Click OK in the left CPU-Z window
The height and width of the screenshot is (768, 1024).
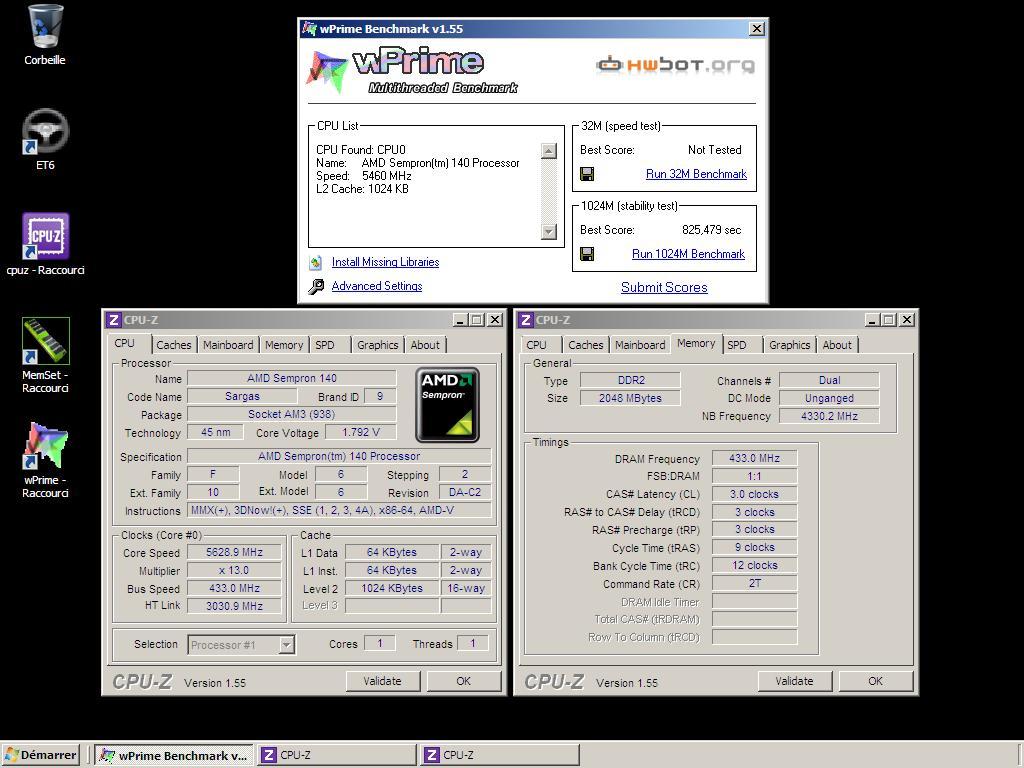click(464, 681)
